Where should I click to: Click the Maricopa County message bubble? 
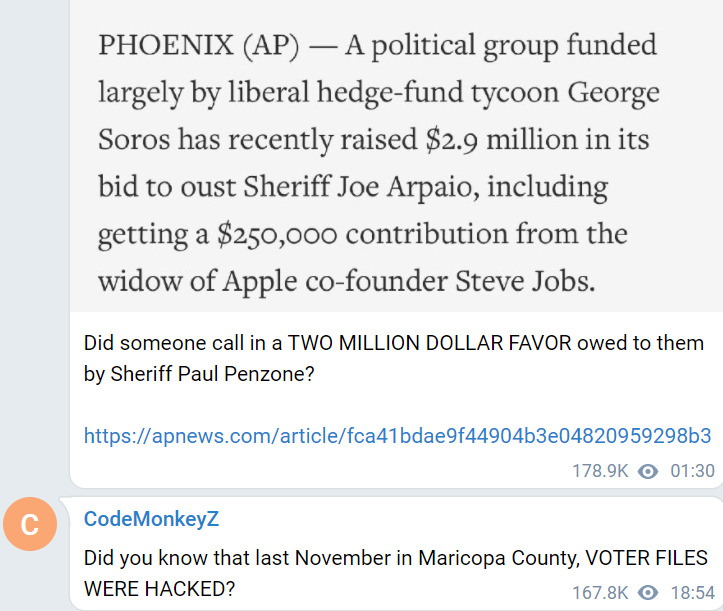tap(396, 554)
